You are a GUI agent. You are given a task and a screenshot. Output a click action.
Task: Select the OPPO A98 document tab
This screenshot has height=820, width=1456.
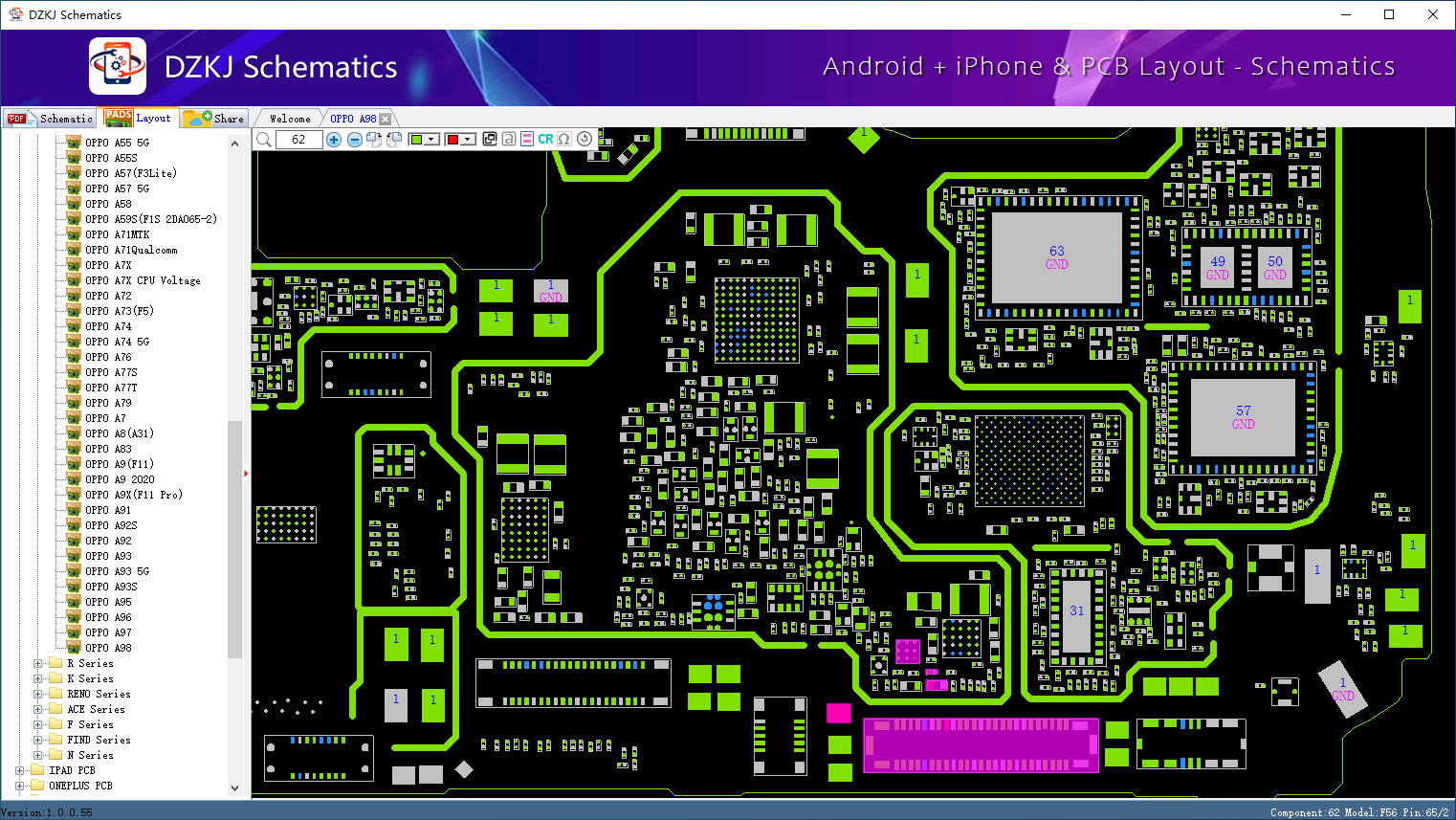point(353,119)
